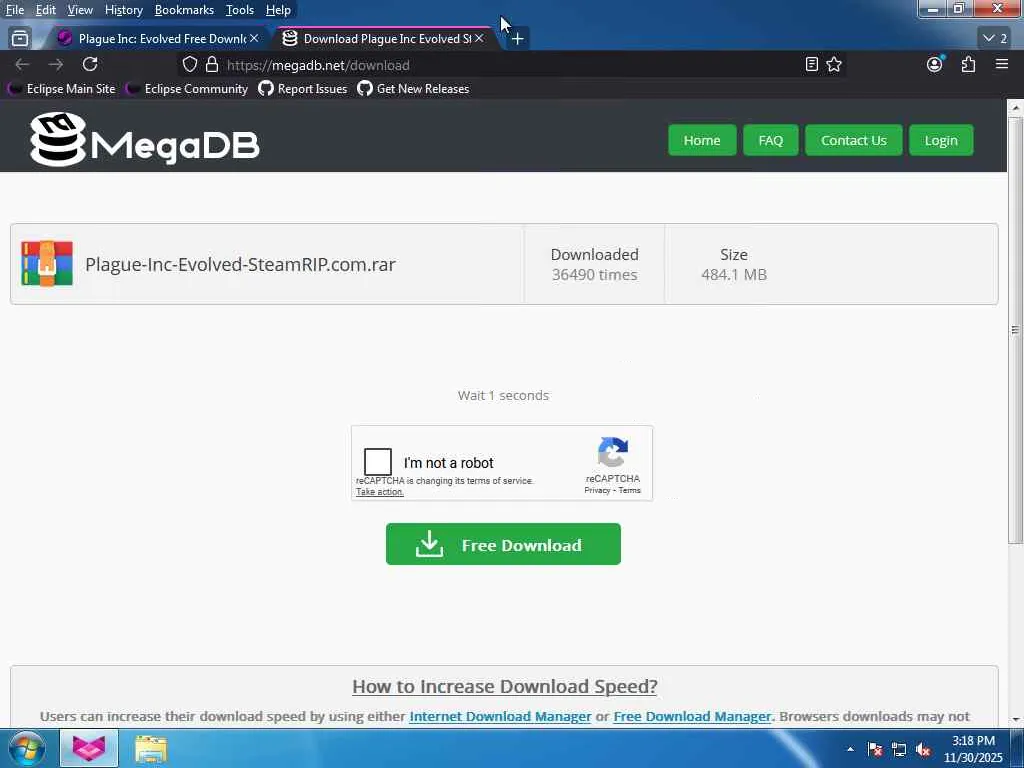This screenshot has width=1024, height=768.
Task: Click the Contact Us button
Action: pyautogui.click(x=854, y=140)
